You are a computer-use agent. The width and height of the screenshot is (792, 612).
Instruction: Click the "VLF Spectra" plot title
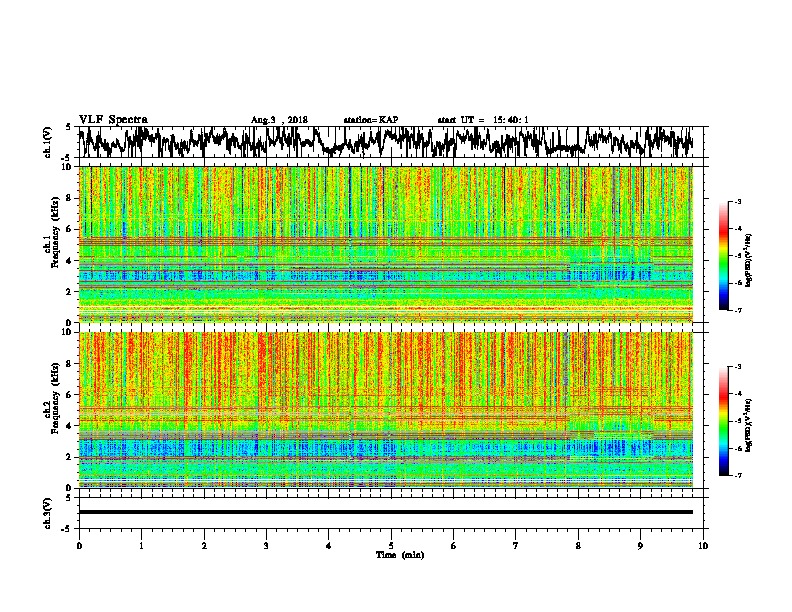[113, 120]
